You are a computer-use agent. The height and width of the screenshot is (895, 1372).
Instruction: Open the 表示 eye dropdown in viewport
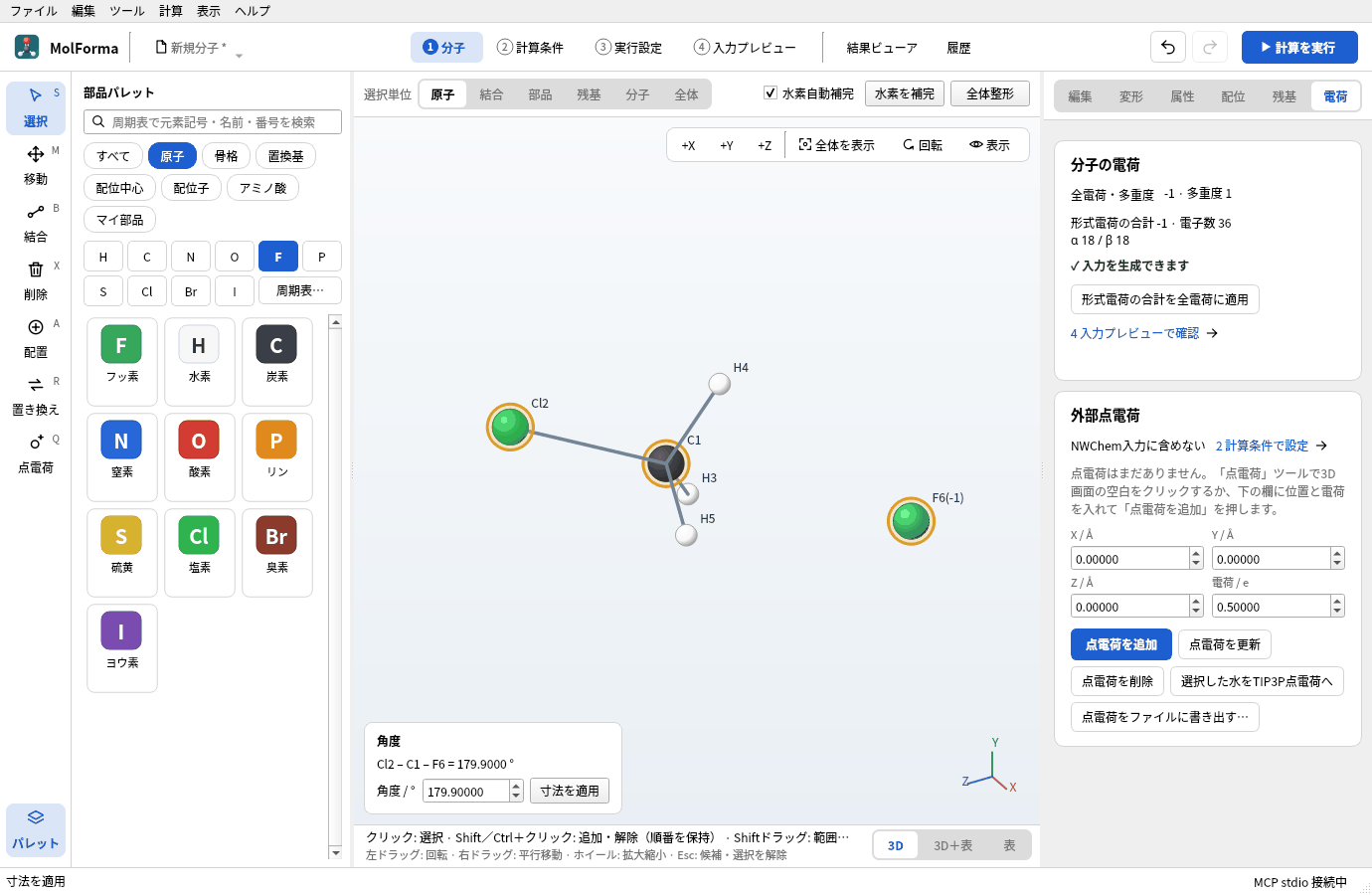[x=989, y=145]
